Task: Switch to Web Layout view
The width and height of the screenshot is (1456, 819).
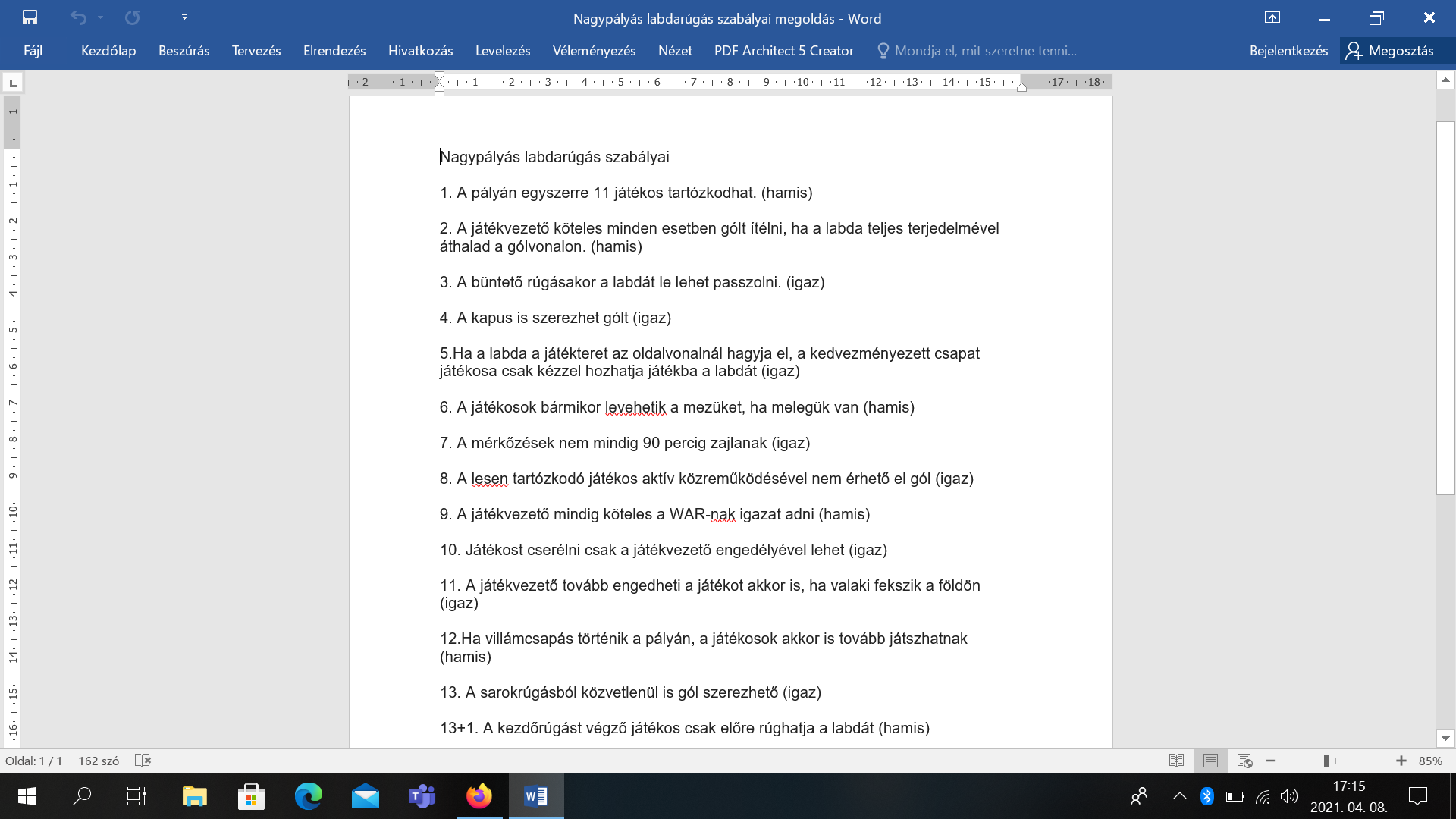Action: point(1244,761)
